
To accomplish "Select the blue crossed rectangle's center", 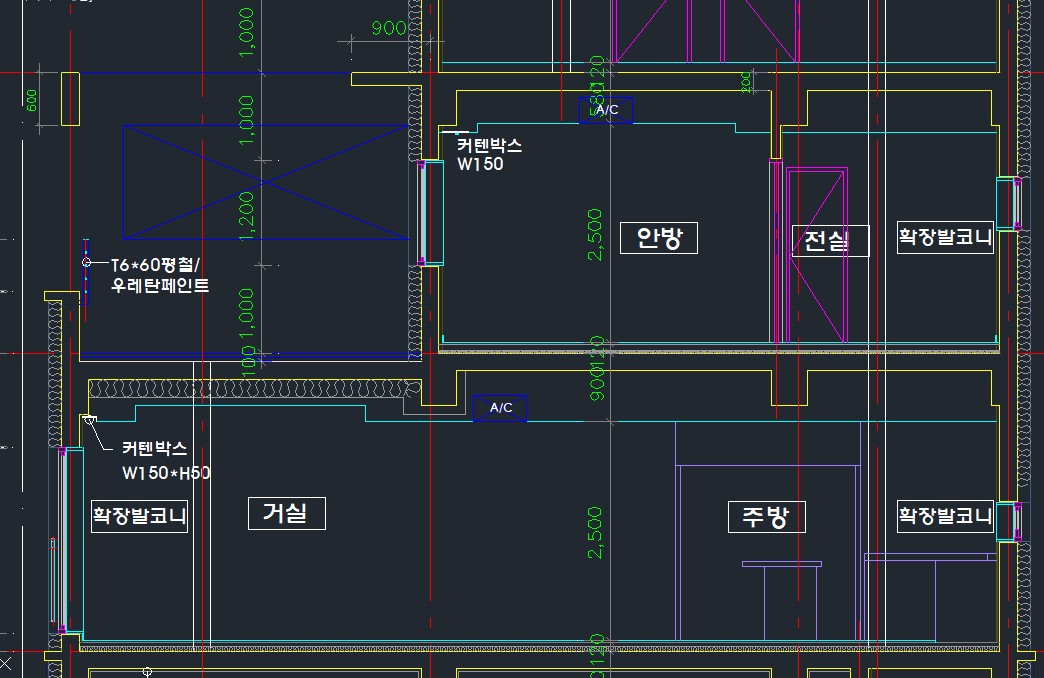I will coord(265,182).
